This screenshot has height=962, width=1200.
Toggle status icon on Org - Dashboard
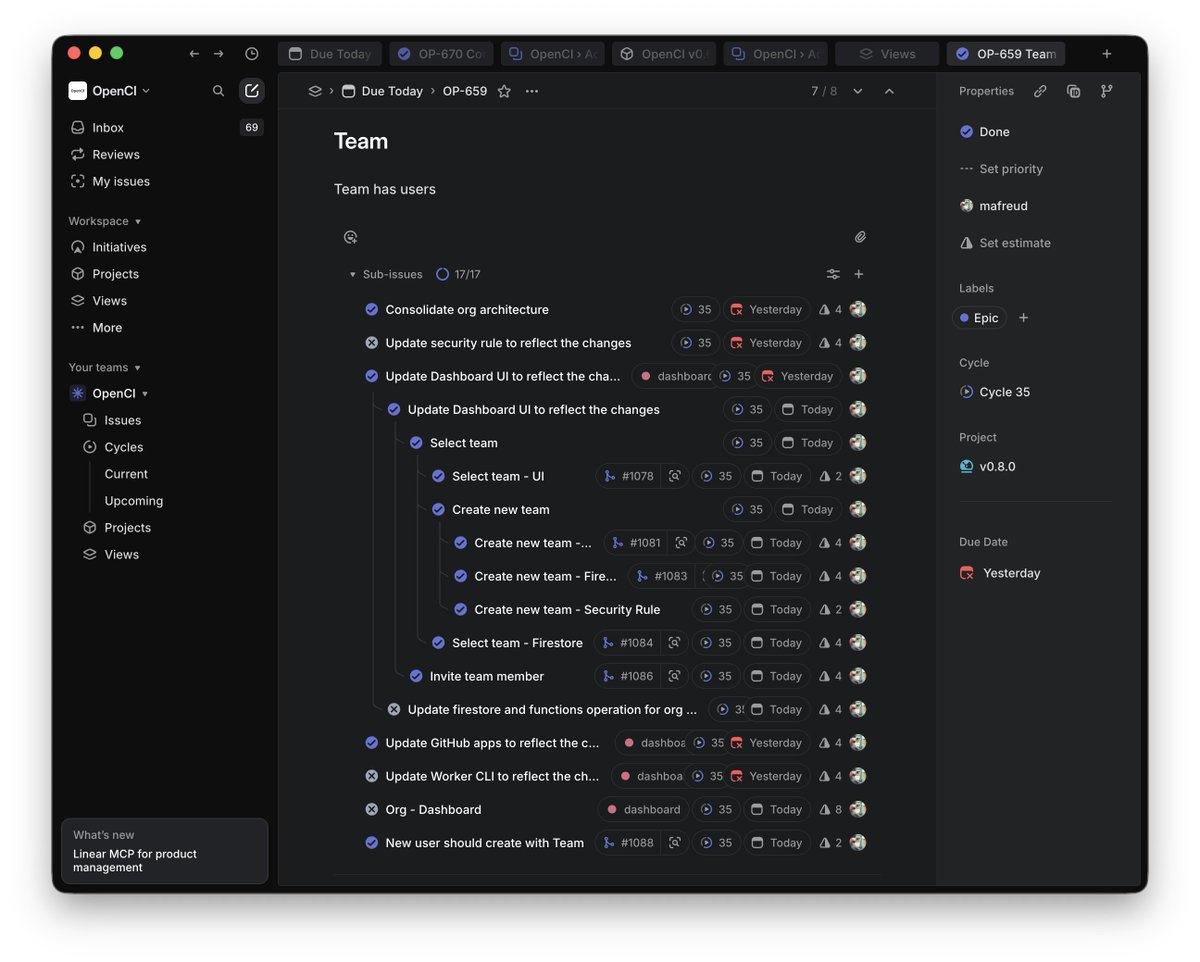tap(371, 809)
